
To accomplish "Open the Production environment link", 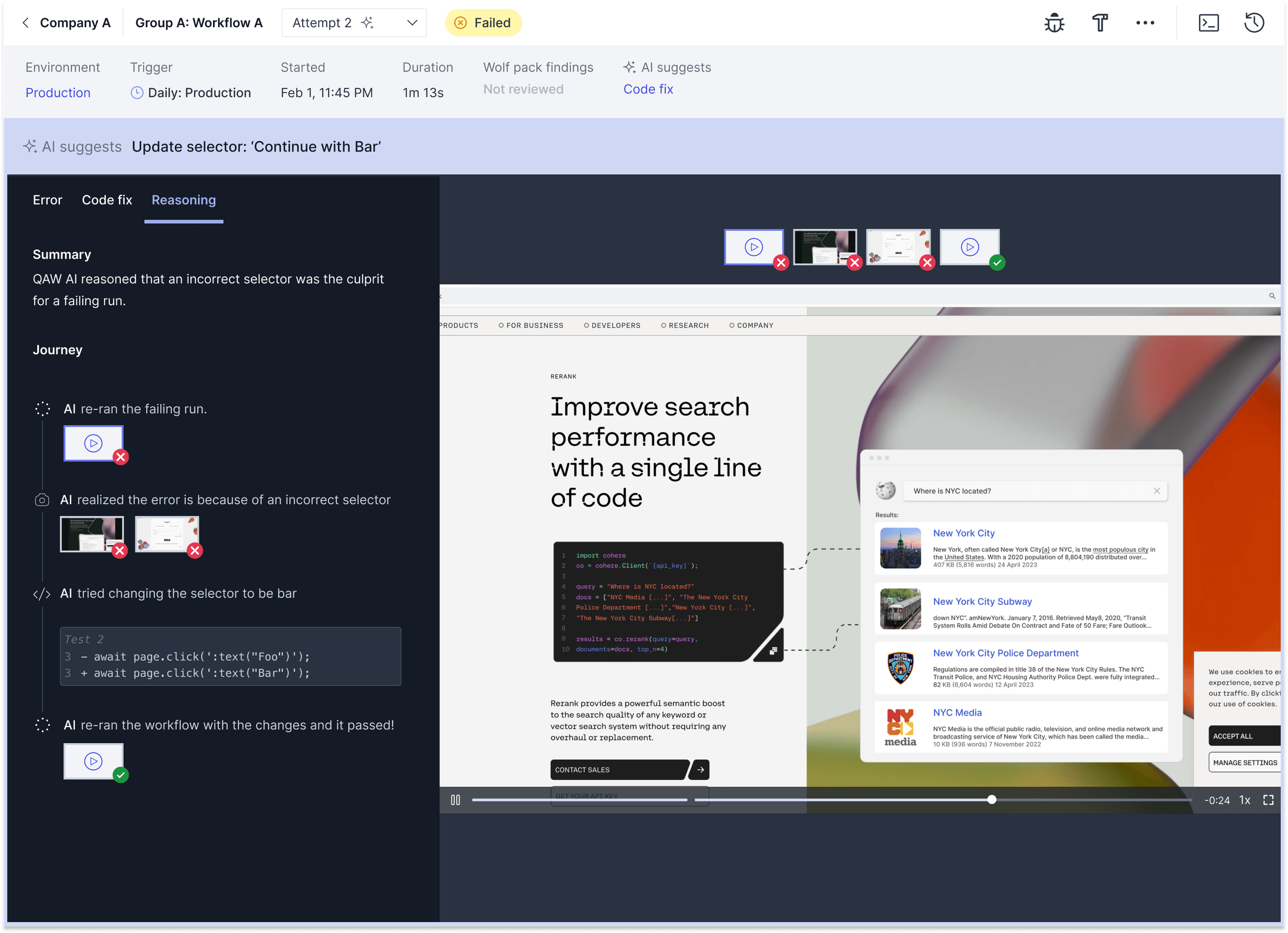I will (x=58, y=93).
